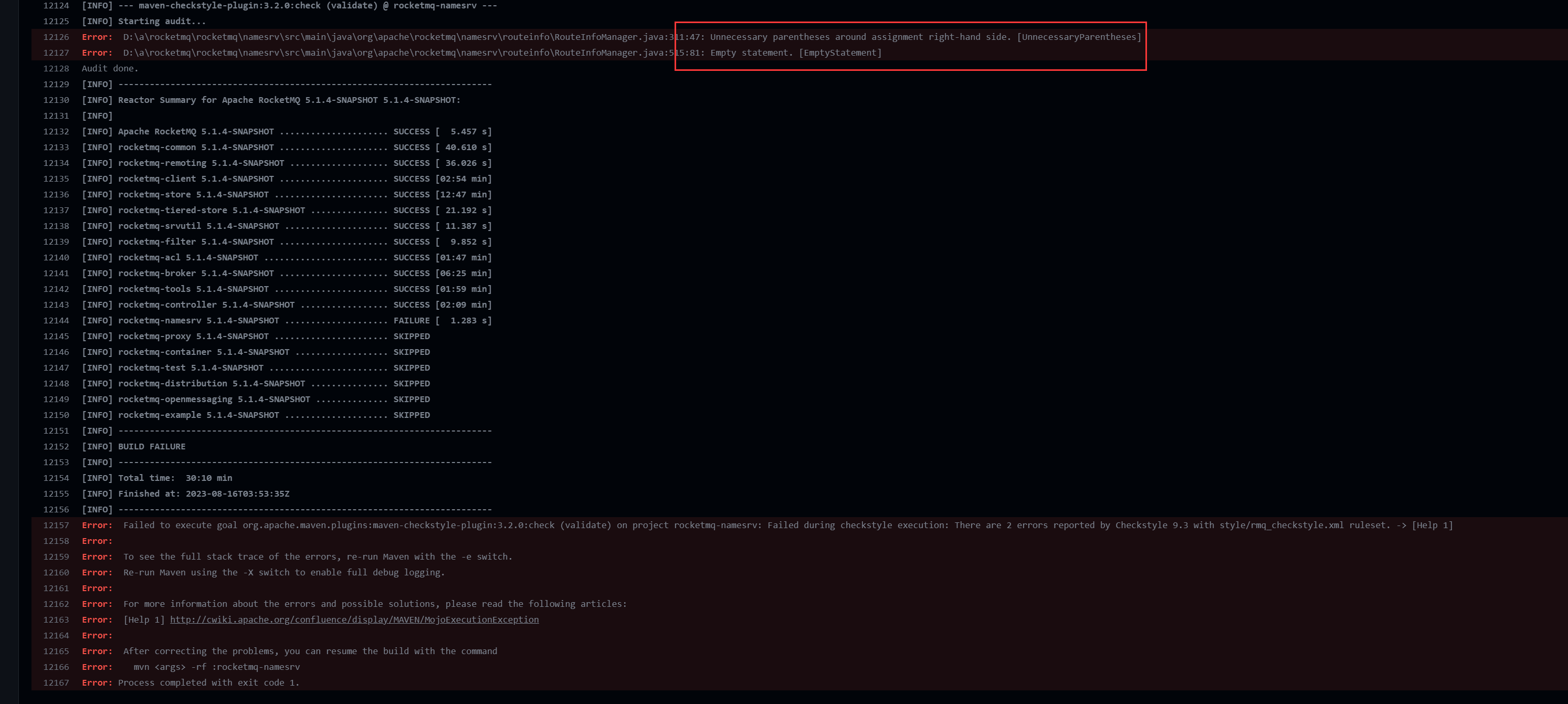Click the rocketmq-srvutil SUCCESS row
This screenshot has height=704, width=1568.
(287, 226)
